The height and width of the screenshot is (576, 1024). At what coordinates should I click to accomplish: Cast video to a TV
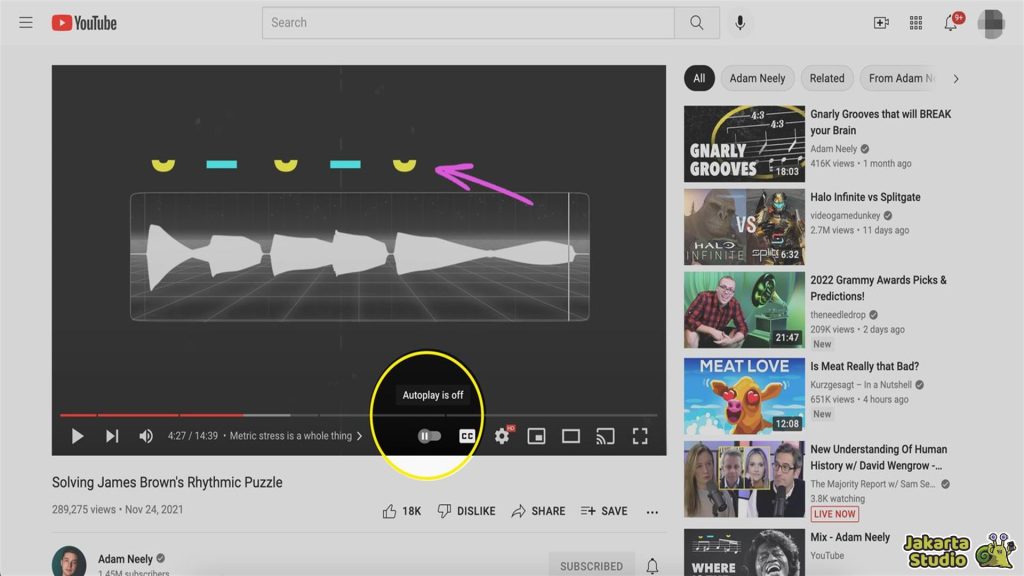pos(605,436)
